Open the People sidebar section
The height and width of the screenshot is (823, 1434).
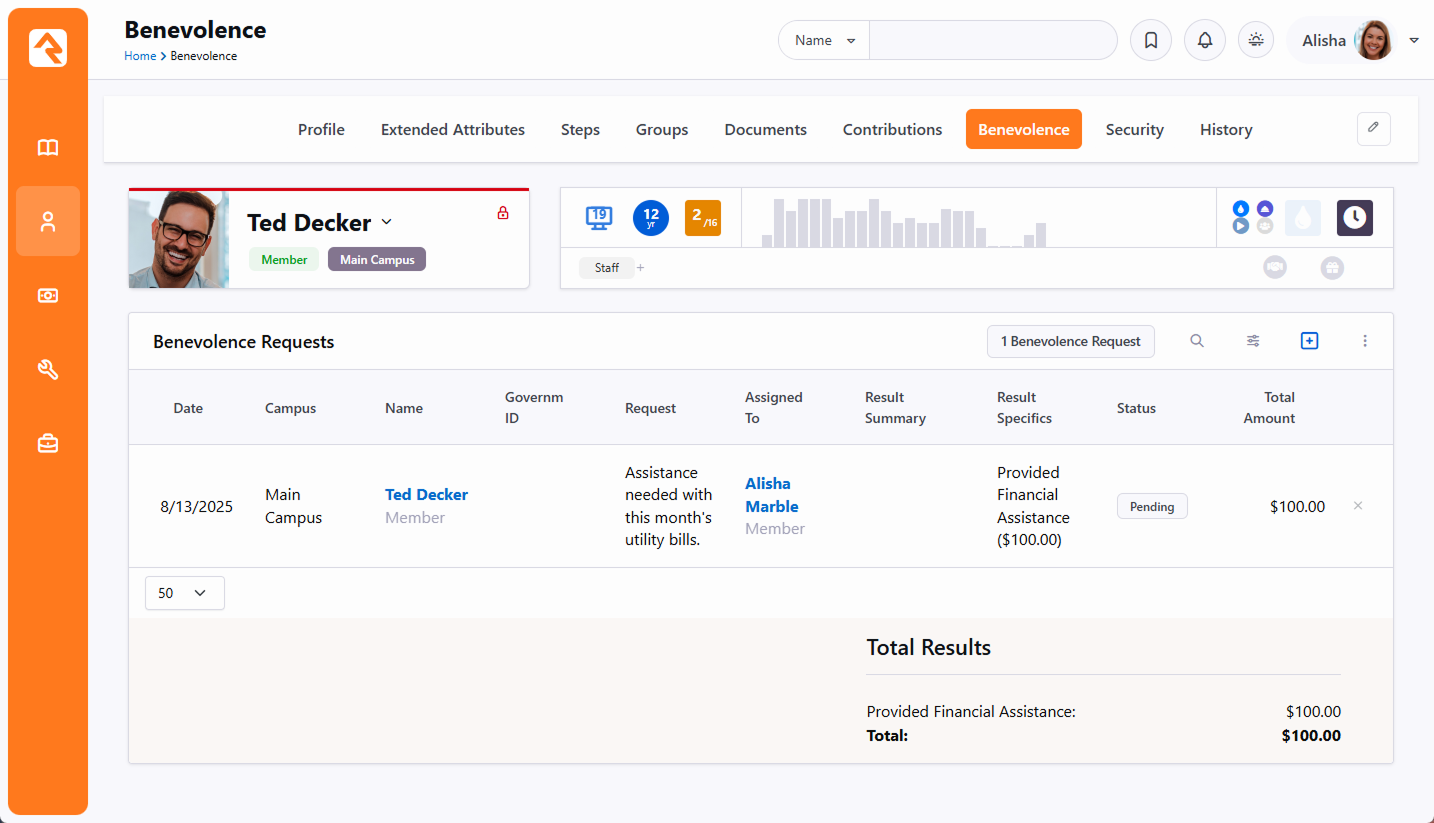click(48, 222)
